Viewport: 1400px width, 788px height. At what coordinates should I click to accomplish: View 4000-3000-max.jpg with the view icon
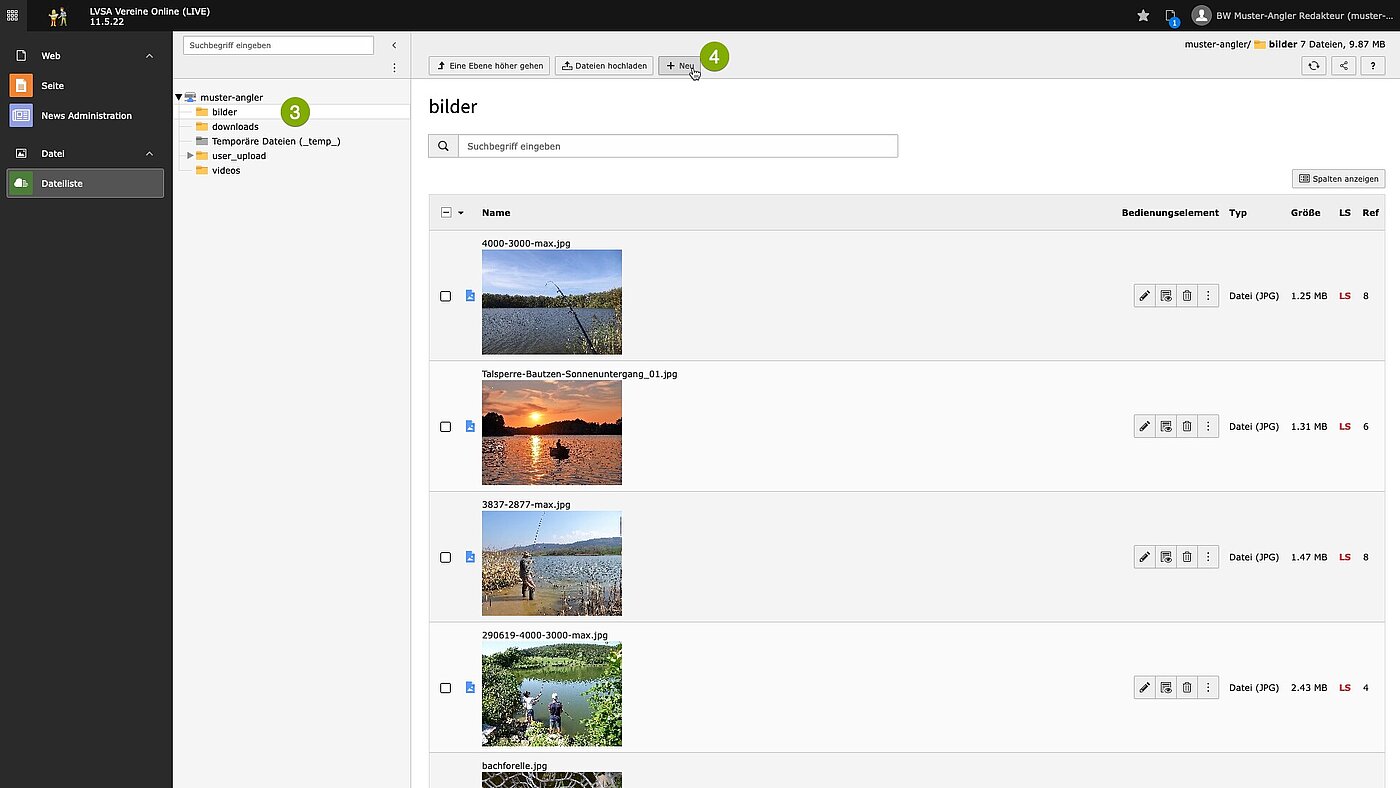1166,296
